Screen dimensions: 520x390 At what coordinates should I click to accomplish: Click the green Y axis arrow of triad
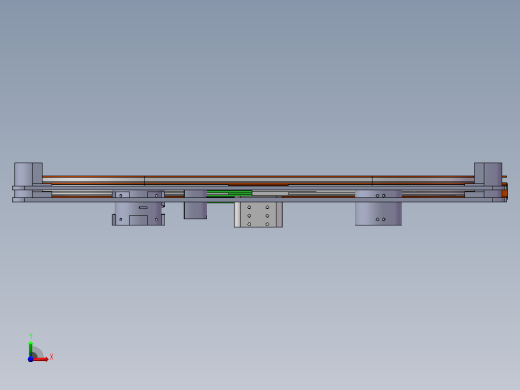click(31, 349)
